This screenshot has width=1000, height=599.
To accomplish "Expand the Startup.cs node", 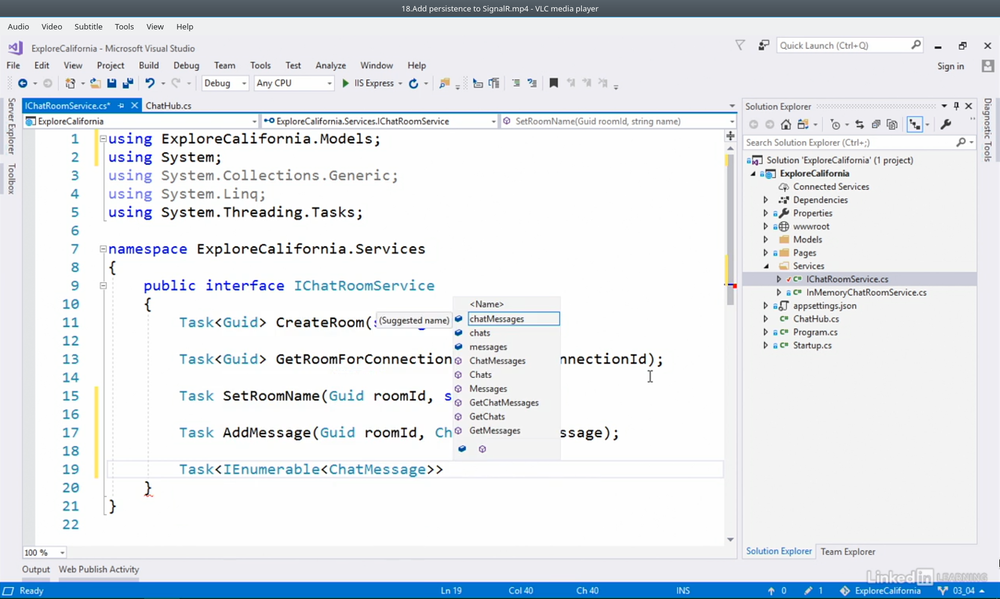I will pos(766,345).
